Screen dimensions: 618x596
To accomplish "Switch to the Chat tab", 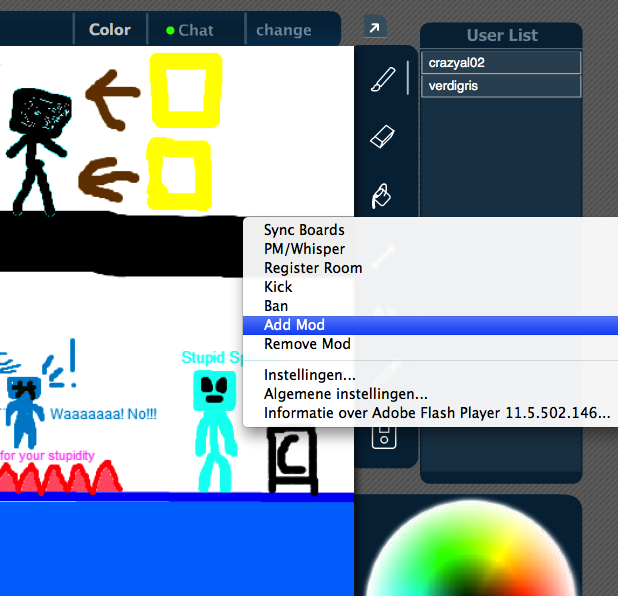I will pos(190,29).
